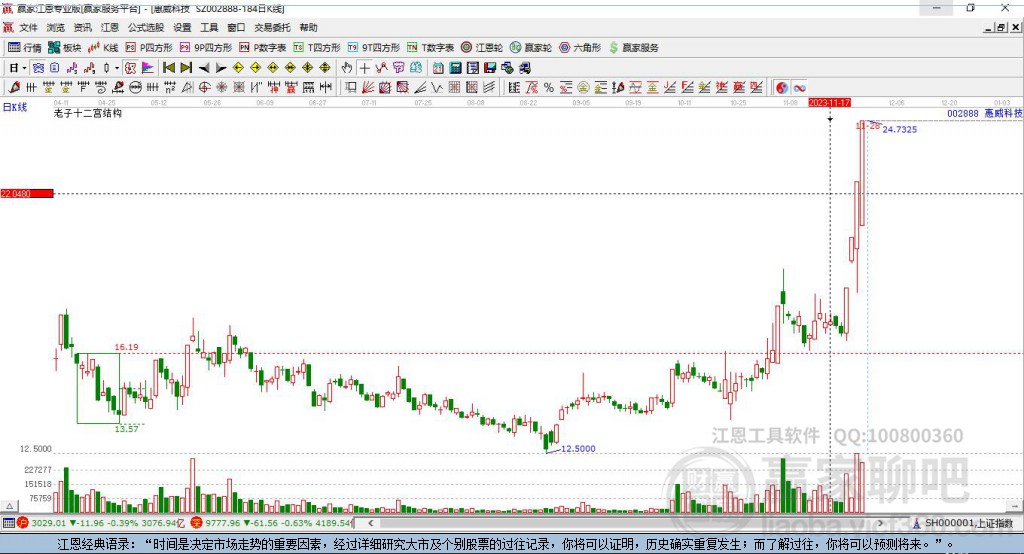Select the spiral drawing tool
This screenshot has width=1024, height=554.
pyautogui.click(x=101, y=88)
